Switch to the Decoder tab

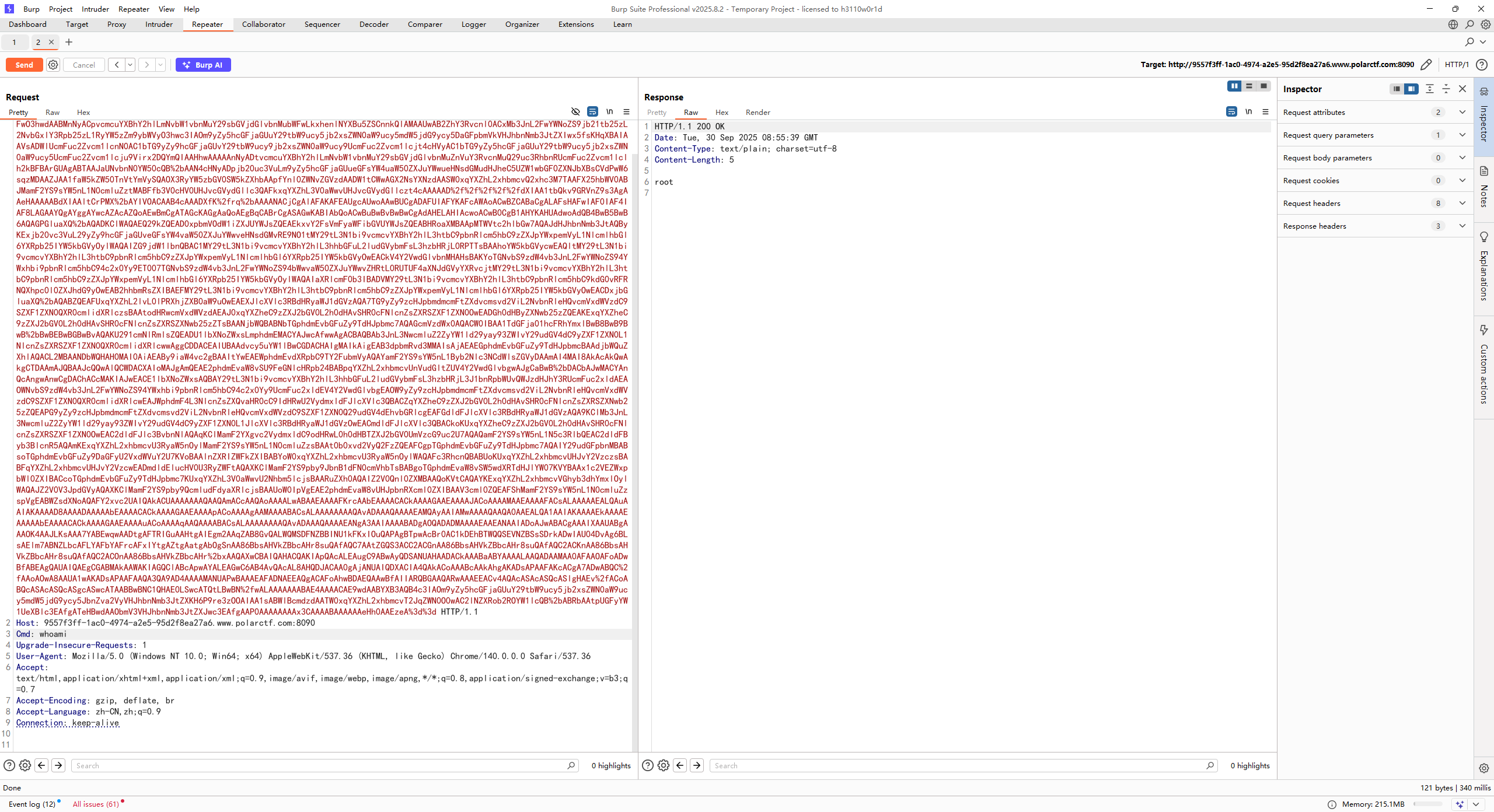373,24
